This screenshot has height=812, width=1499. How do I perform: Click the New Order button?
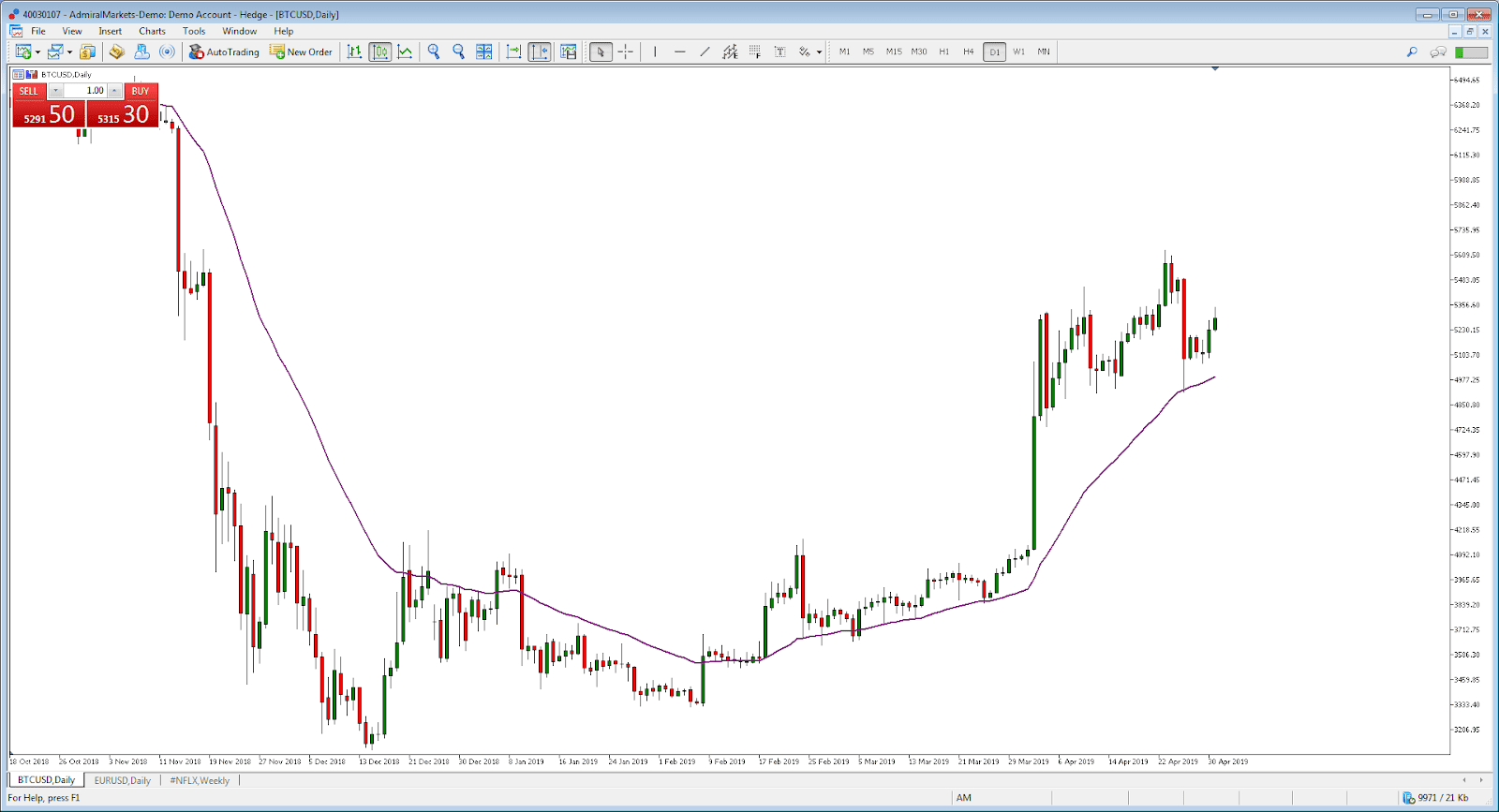pos(301,52)
